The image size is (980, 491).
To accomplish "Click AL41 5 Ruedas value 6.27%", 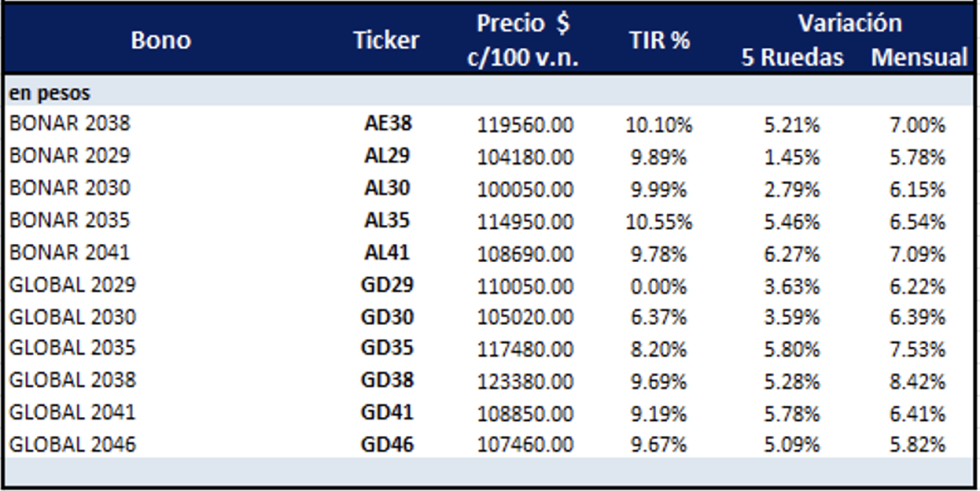I will (794, 252).
